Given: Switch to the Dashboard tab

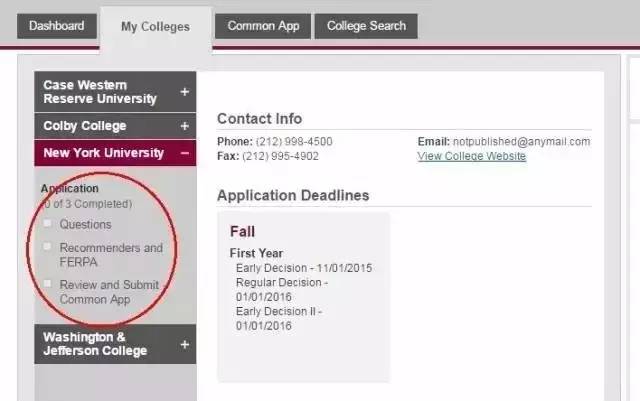Looking at the screenshot, I should [x=57, y=26].
